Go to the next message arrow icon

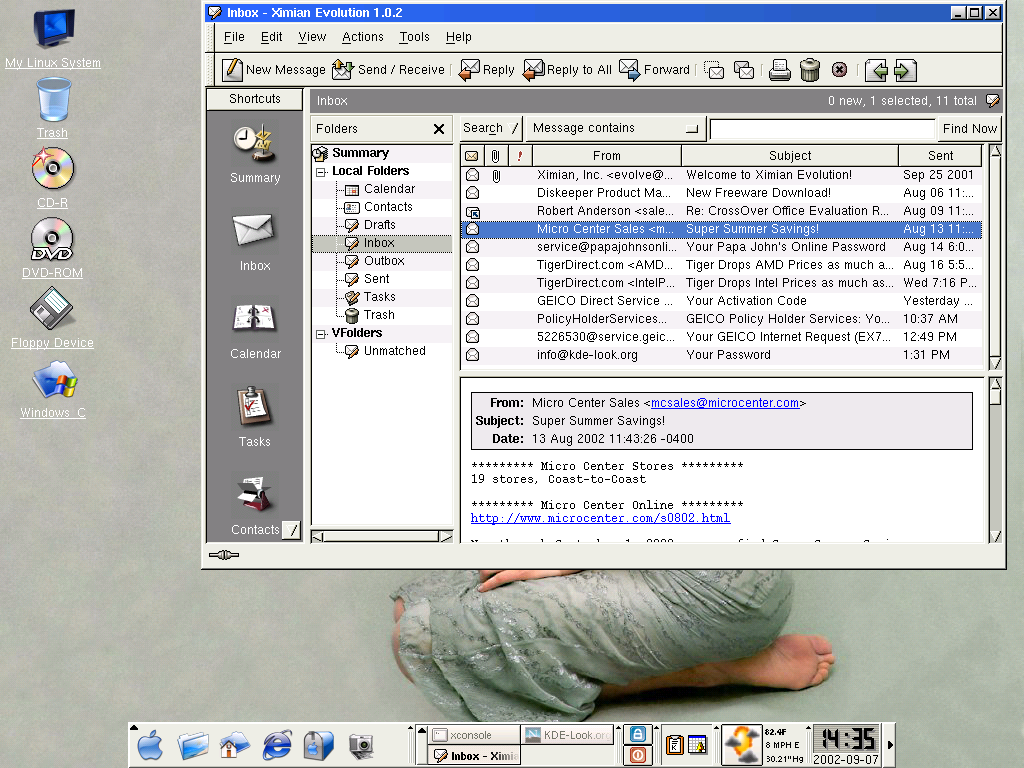(904, 70)
